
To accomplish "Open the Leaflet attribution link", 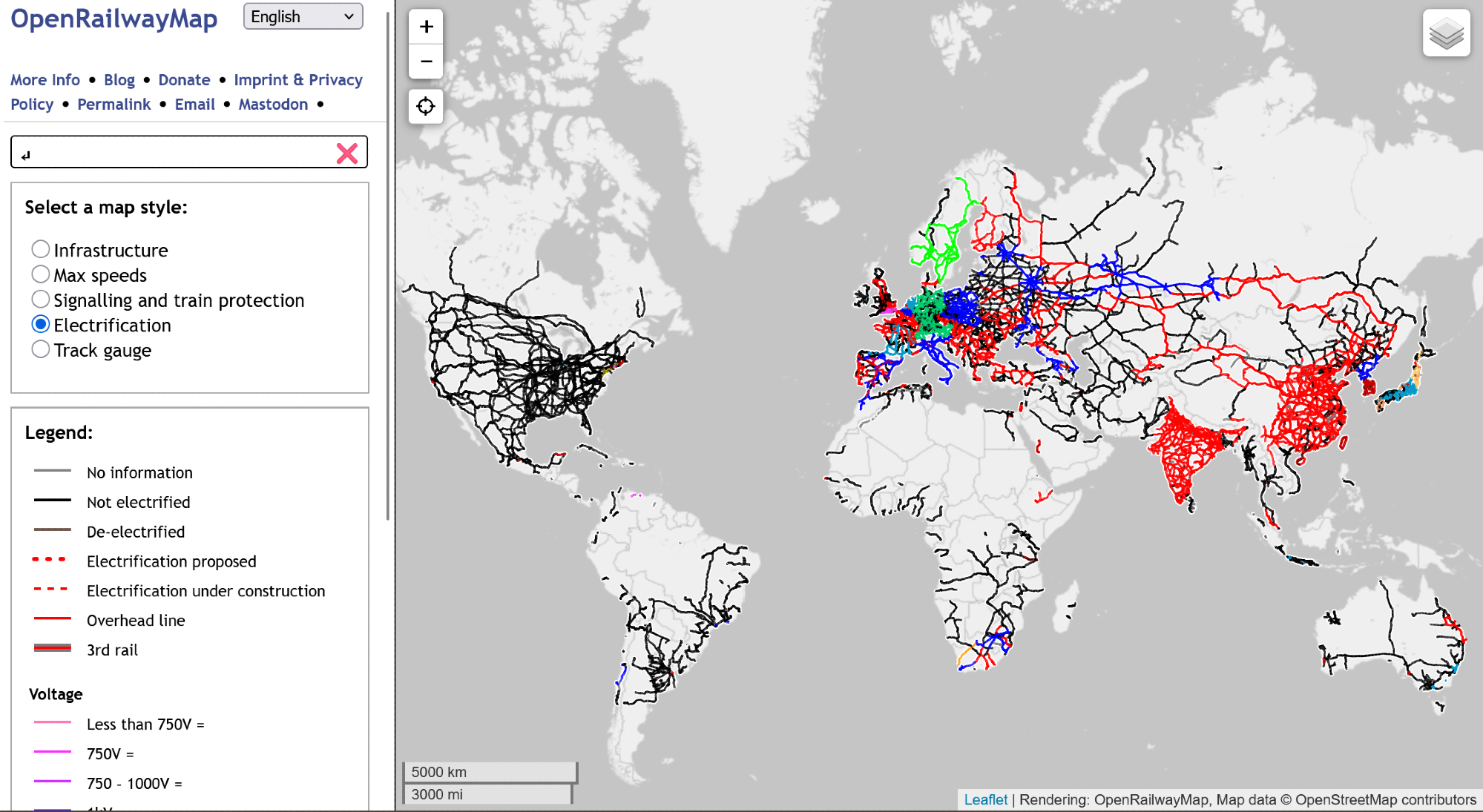I will coord(985,799).
